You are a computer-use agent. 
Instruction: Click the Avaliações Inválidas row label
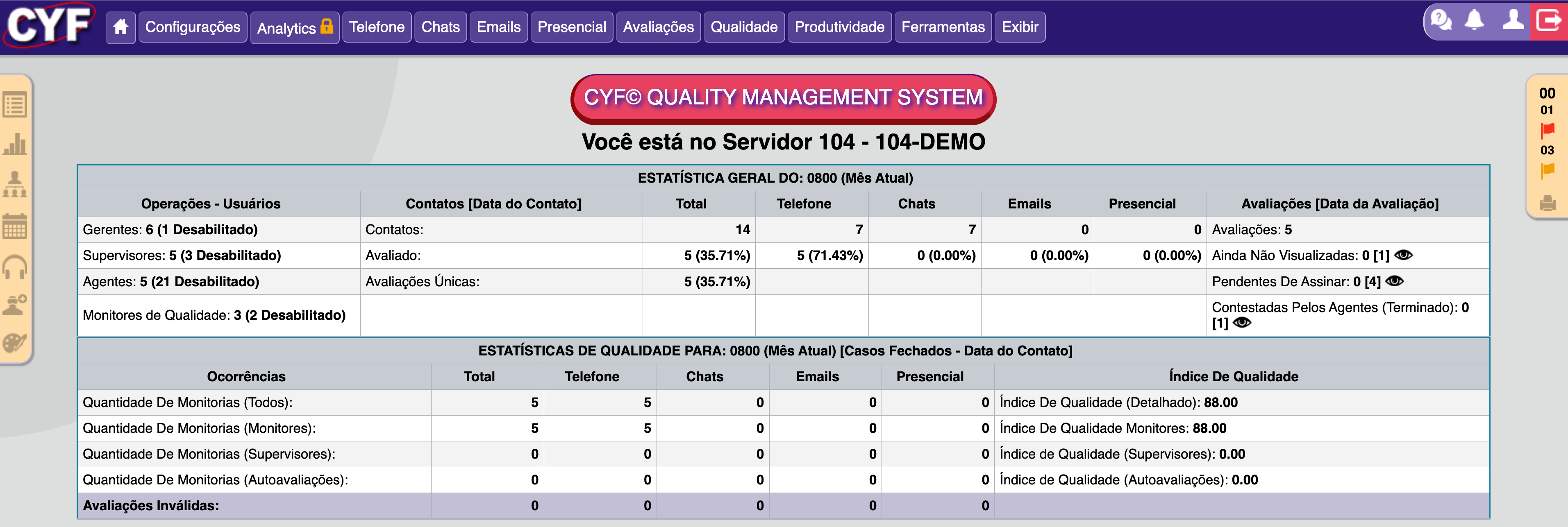pos(150,507)
